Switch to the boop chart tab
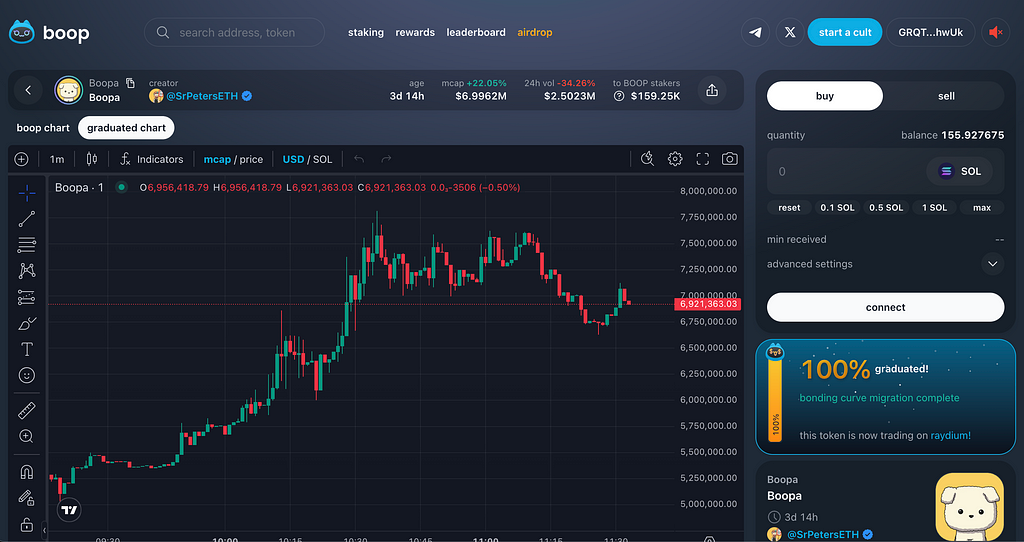Screen dimensions: 1024x542 tap(43, 128)
